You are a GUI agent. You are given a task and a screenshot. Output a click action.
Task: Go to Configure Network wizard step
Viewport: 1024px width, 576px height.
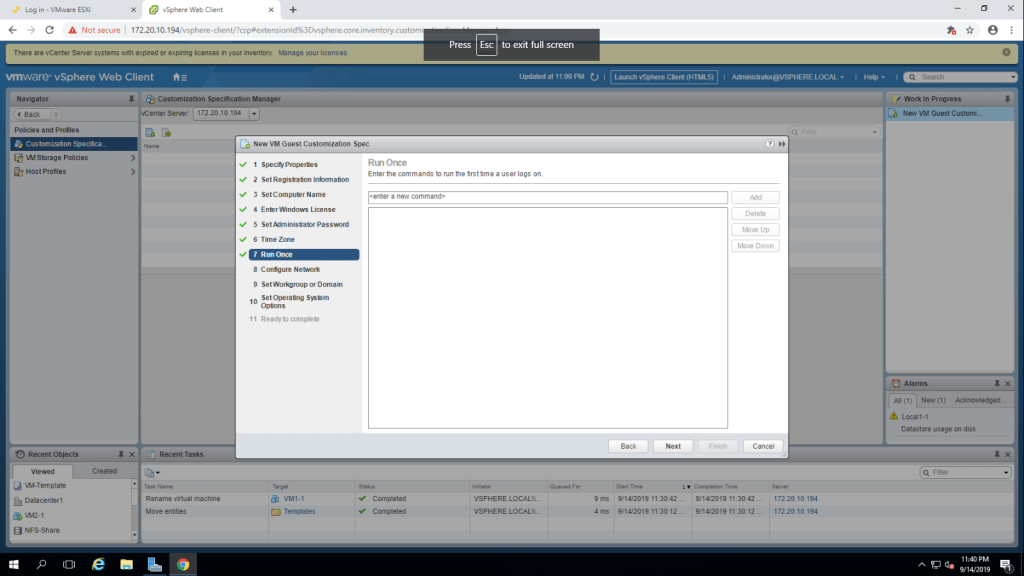point(290,269)
